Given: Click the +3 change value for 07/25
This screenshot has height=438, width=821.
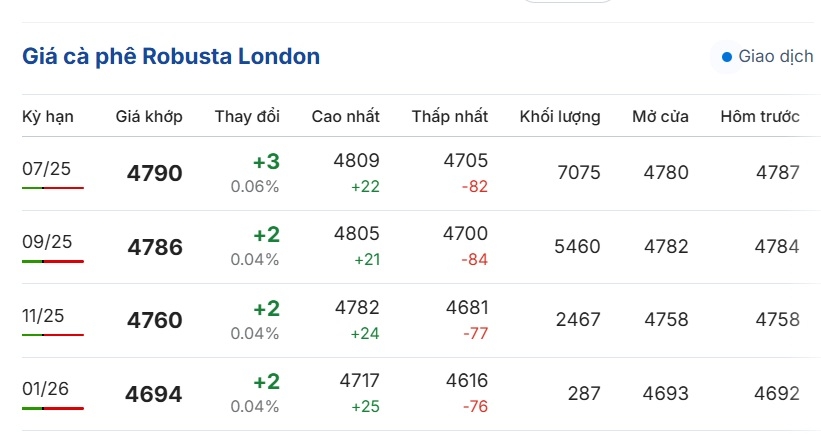Looking at the screenshot, I should pos(267,162).
